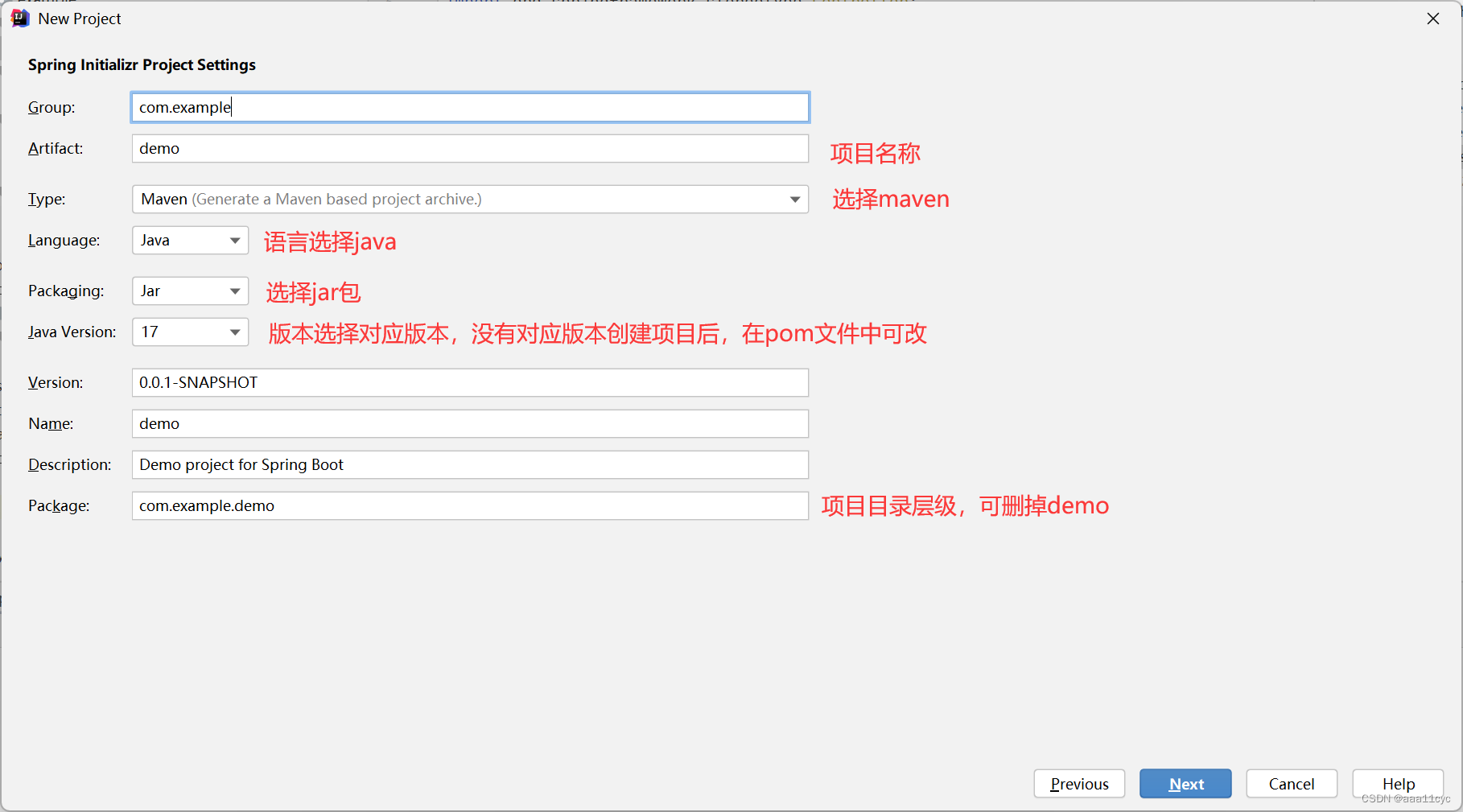Open Help for project settings
The width and height of the screenshot is (1463, 812).
coord(1398,784)
